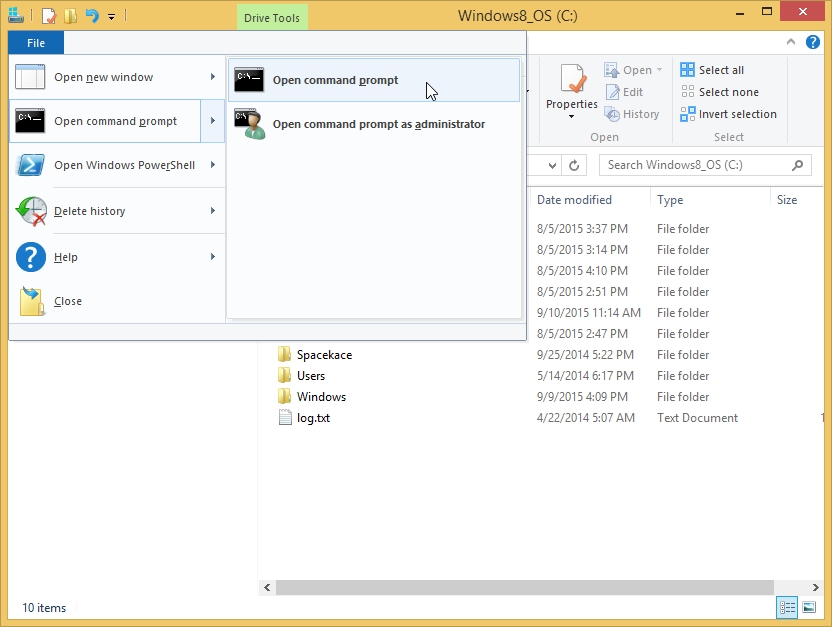
Task: Click the Properties quick access toolbar icon
Action: 49,16
